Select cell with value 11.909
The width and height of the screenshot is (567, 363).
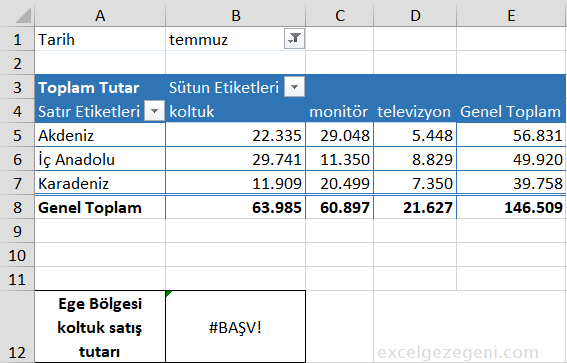click(x=235, y=183)
